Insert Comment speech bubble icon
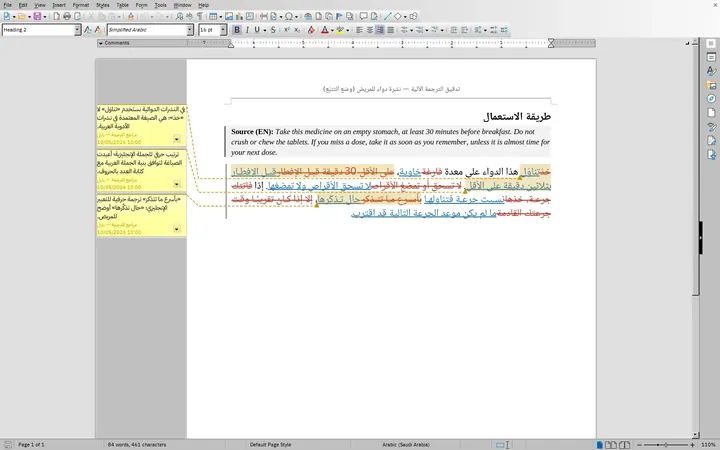Viewport: 720px width, 450px height. 364,17
